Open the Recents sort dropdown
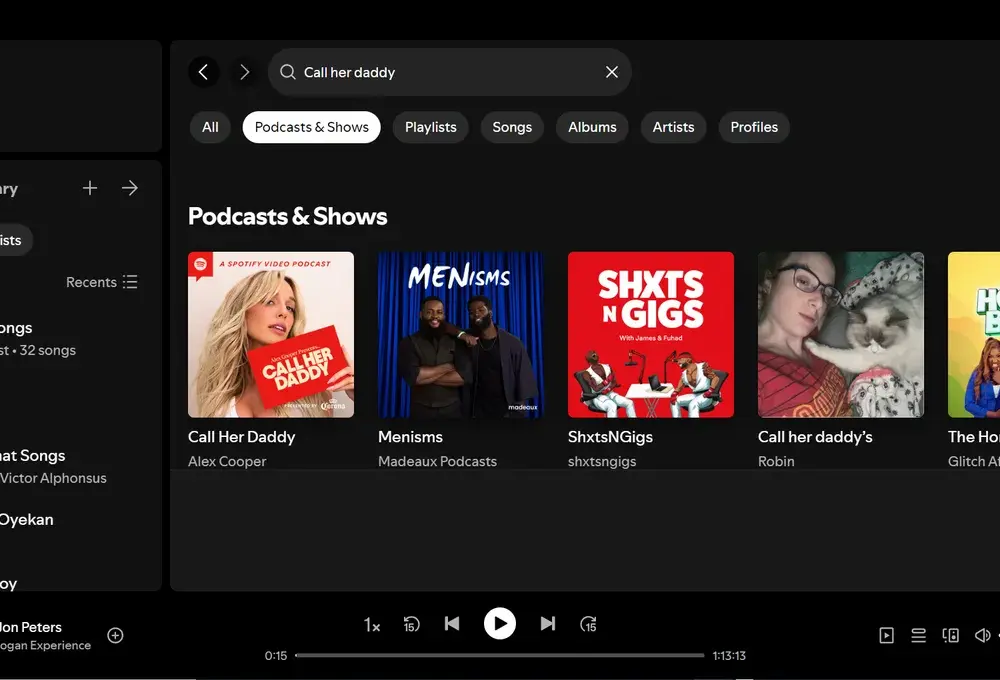The image size is (1000, 680). point(102,282)
